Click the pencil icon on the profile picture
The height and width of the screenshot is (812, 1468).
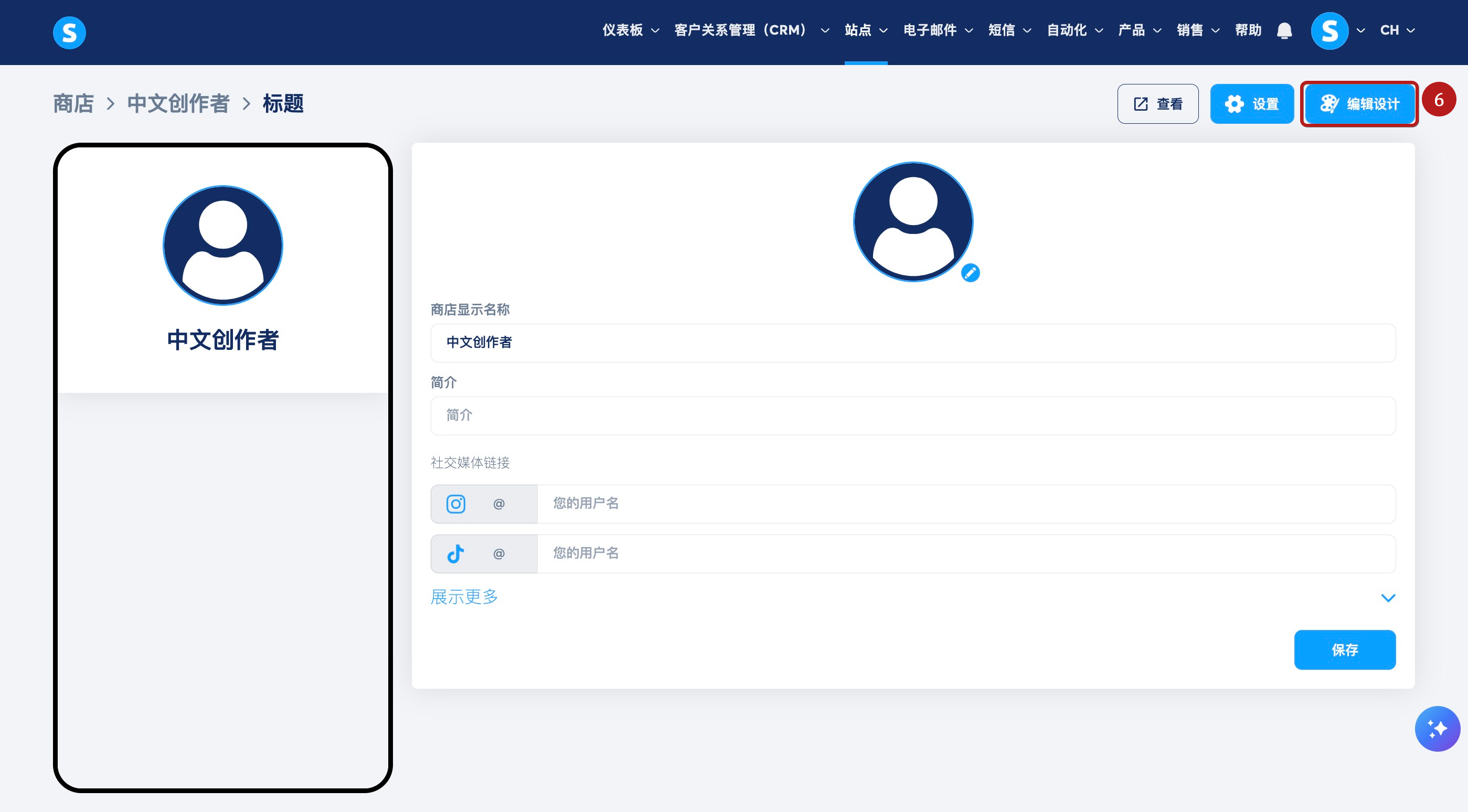click(x=970, y=273)
